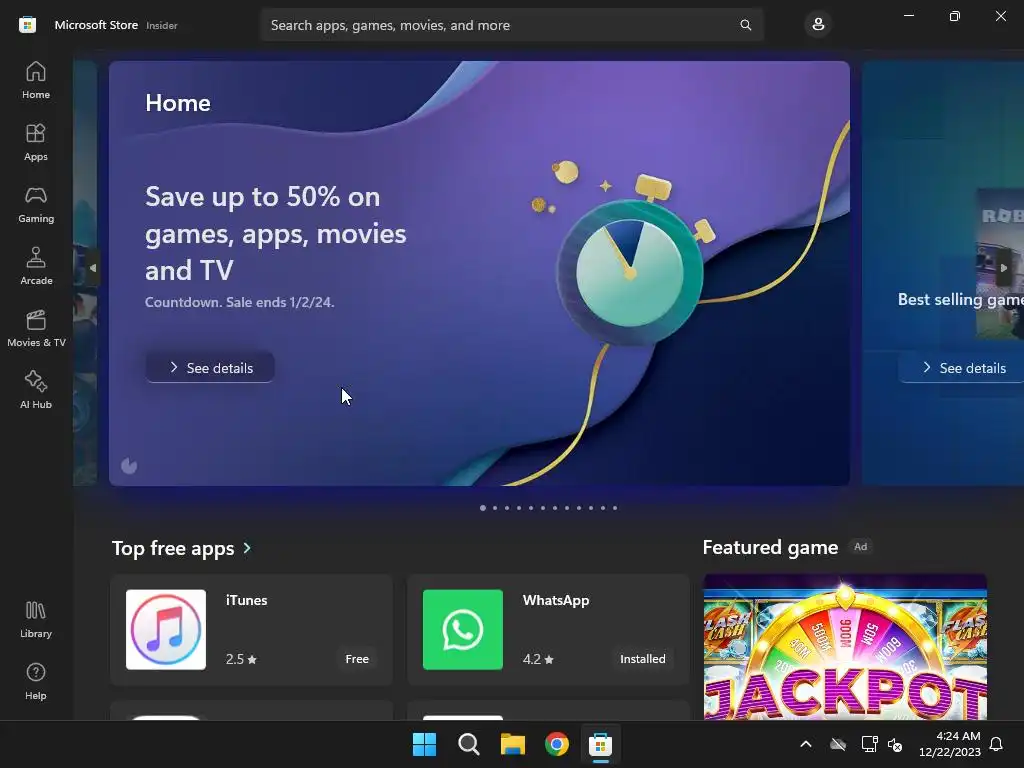Click the Ad badge next to Featured game
Viewport: 1024px width, 768px height.
point(861,547)
